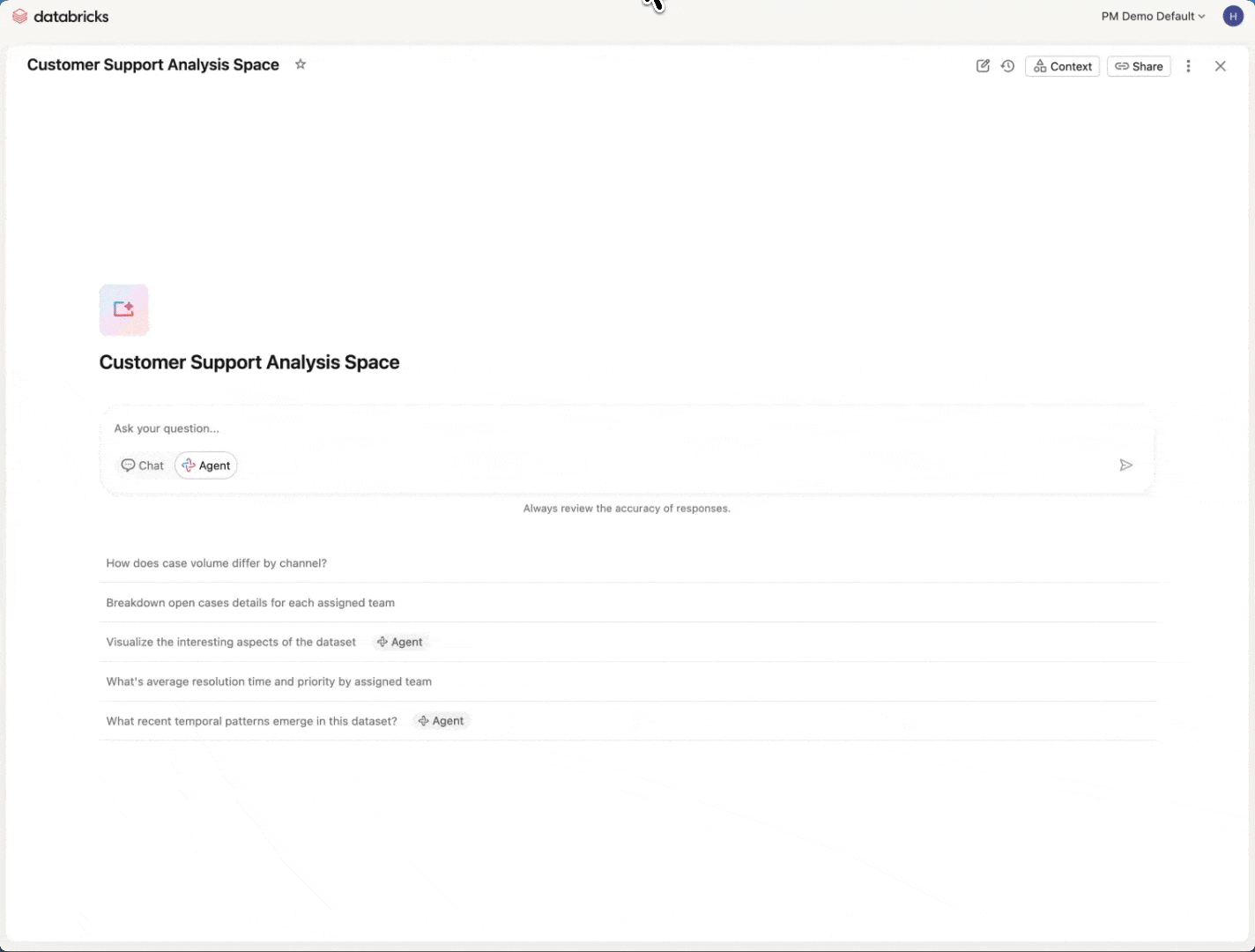Close the analysis space panel
The image size is (1255, 952).
click(x=1220, y=66)
